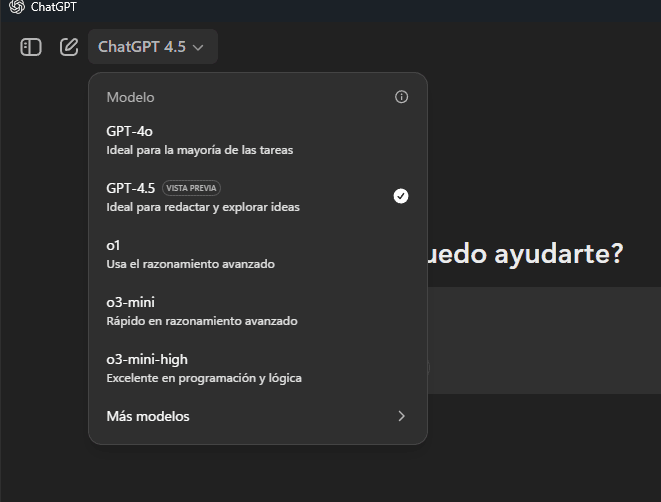
Task: Open the Más modelos submenu
Action: click(x=258, y=416)
